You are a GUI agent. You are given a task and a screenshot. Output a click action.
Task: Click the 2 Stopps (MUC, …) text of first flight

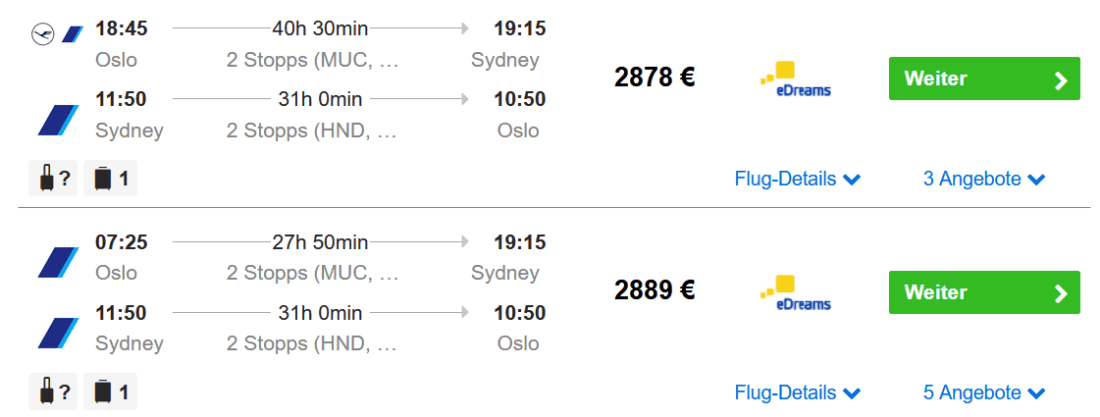point(313,60)
